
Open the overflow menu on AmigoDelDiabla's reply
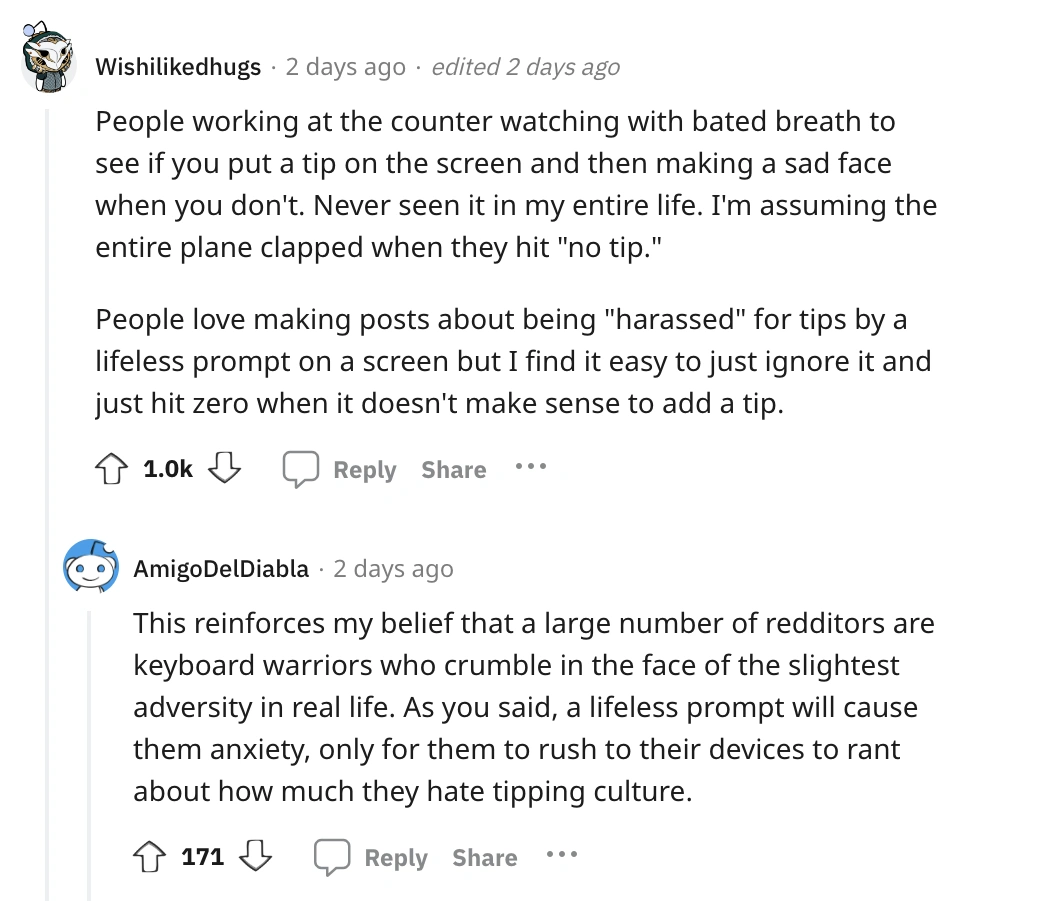point(562,856)
